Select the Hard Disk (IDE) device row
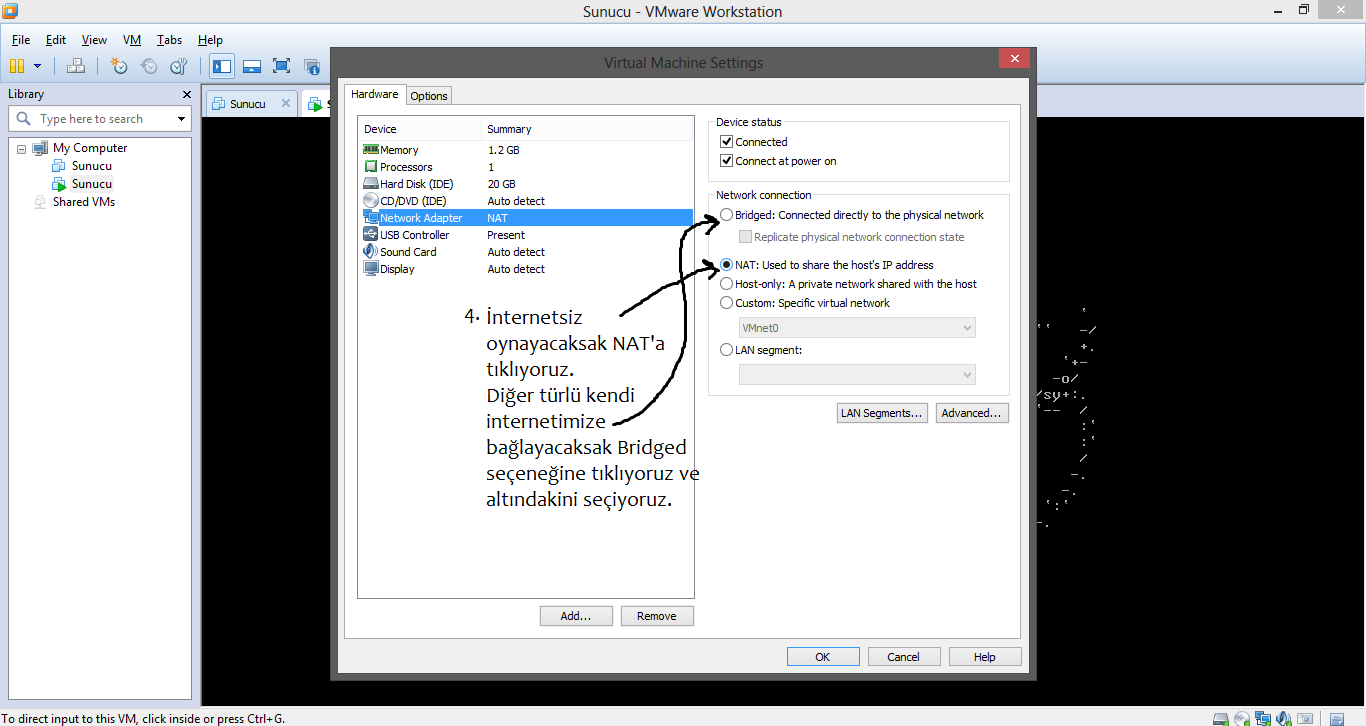 tap(526, 184)
